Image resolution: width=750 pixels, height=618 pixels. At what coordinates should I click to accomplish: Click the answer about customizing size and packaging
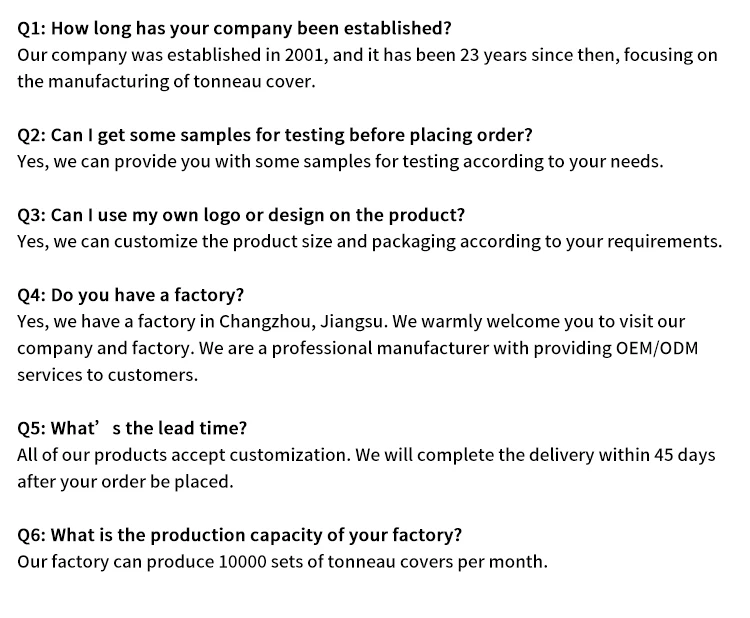tap(369, 242)
